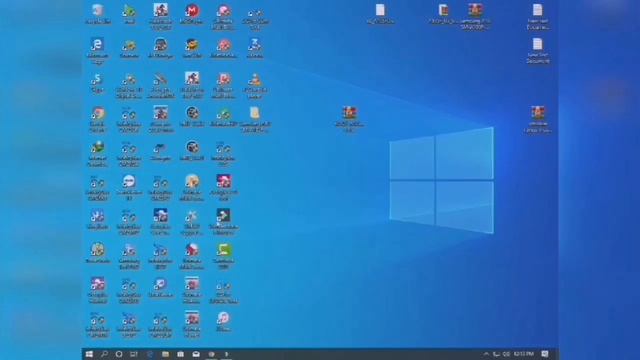
Task: Open the Recycle Bin desktop icon
Action: tap(98, 14)
